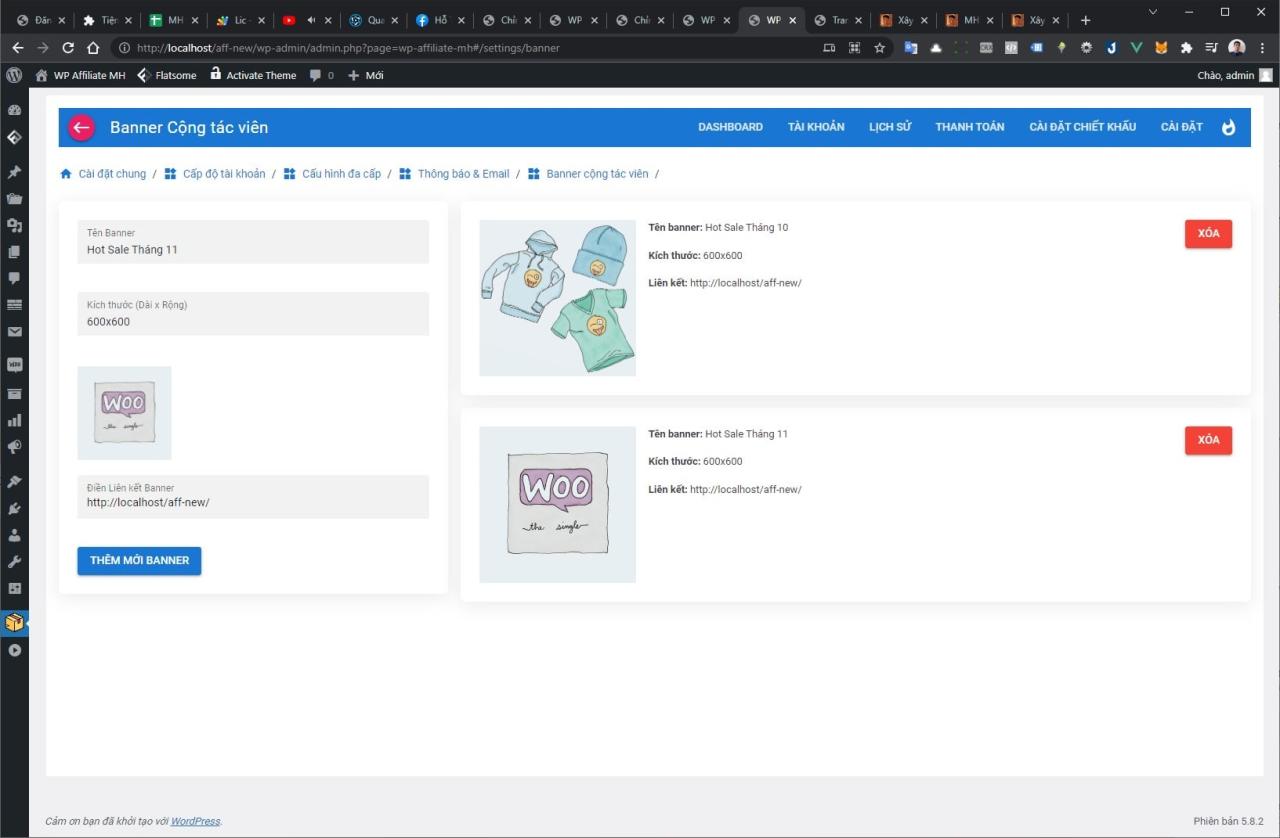Click the "THÊM MỚI BANNER" button
The image size is (1280, 838).
point(139,560)
